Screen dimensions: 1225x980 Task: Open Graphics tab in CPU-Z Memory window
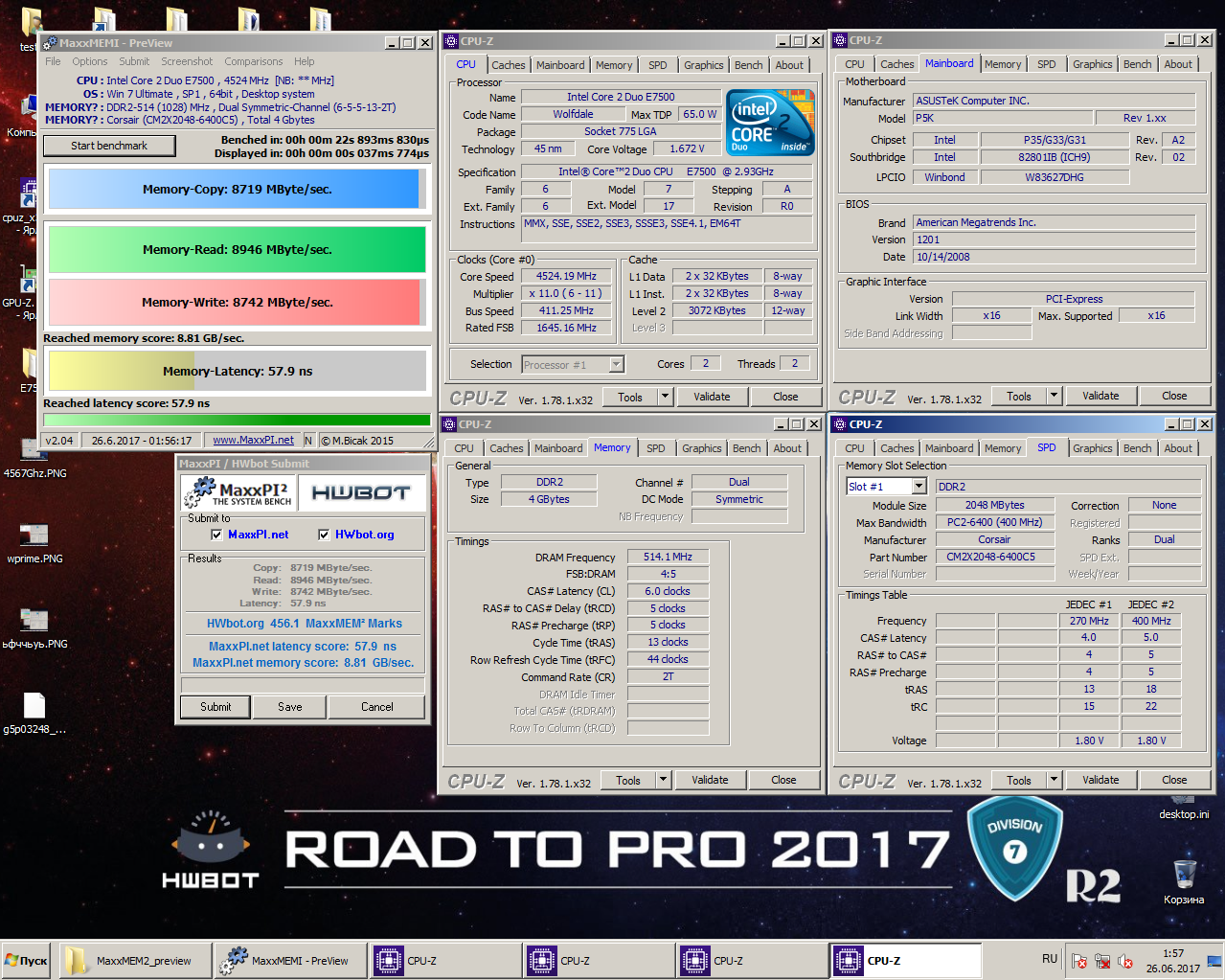click(x=702, y=448)
